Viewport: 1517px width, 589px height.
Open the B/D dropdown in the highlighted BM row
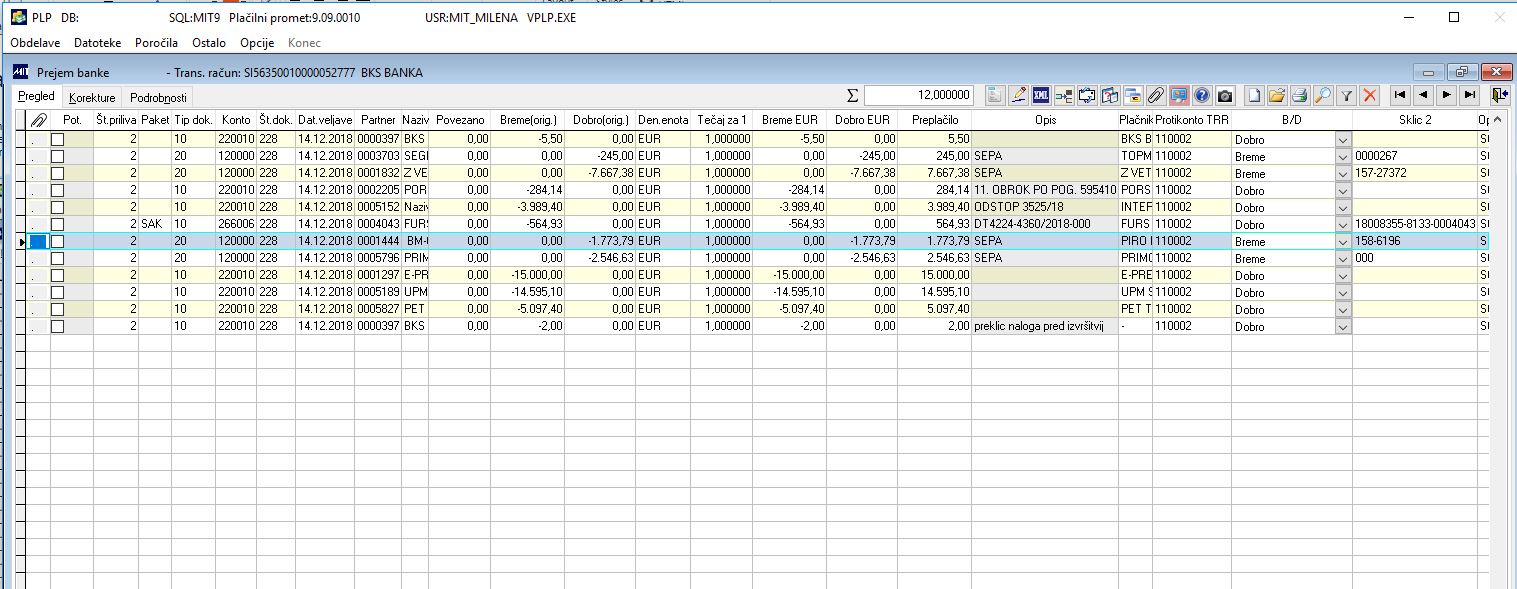pos(1342,241)
